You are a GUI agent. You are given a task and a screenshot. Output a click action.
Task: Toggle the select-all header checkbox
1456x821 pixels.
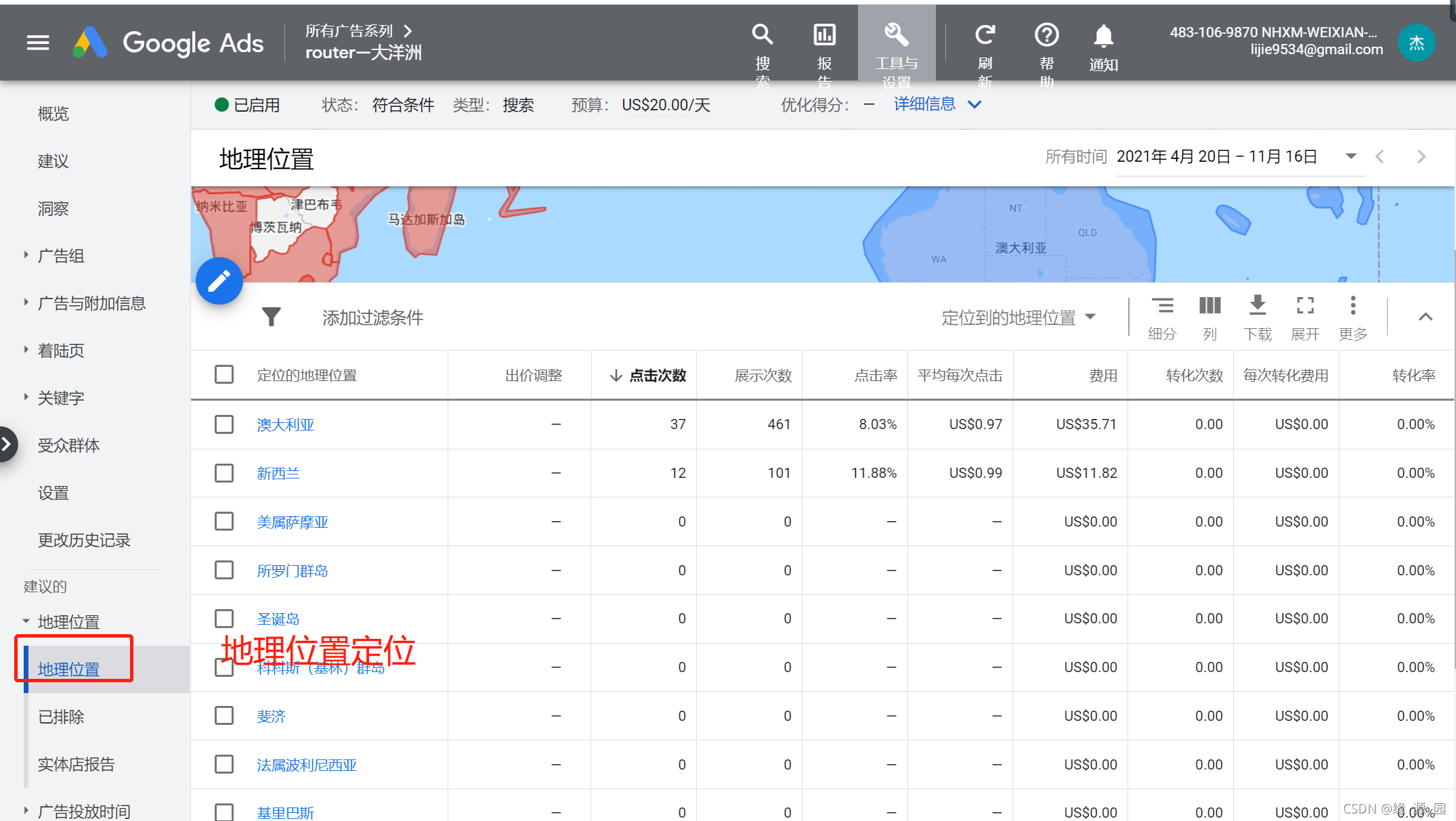tap(224, 375)
